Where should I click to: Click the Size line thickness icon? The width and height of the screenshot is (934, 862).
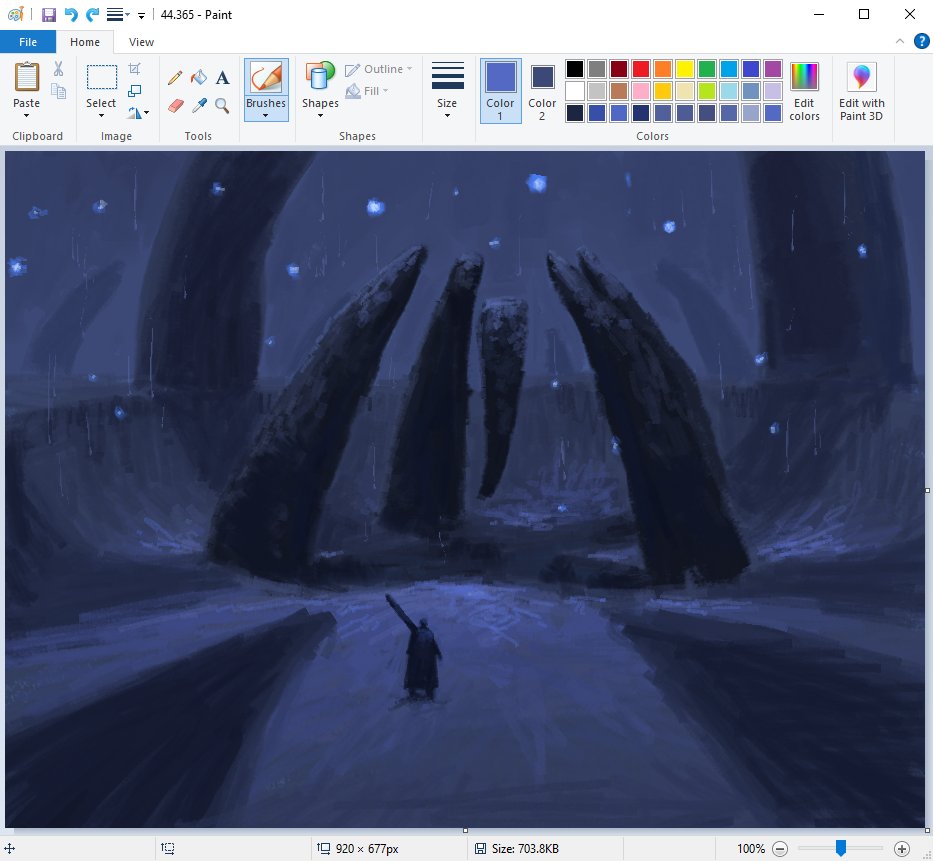click(x=447, y=76)
